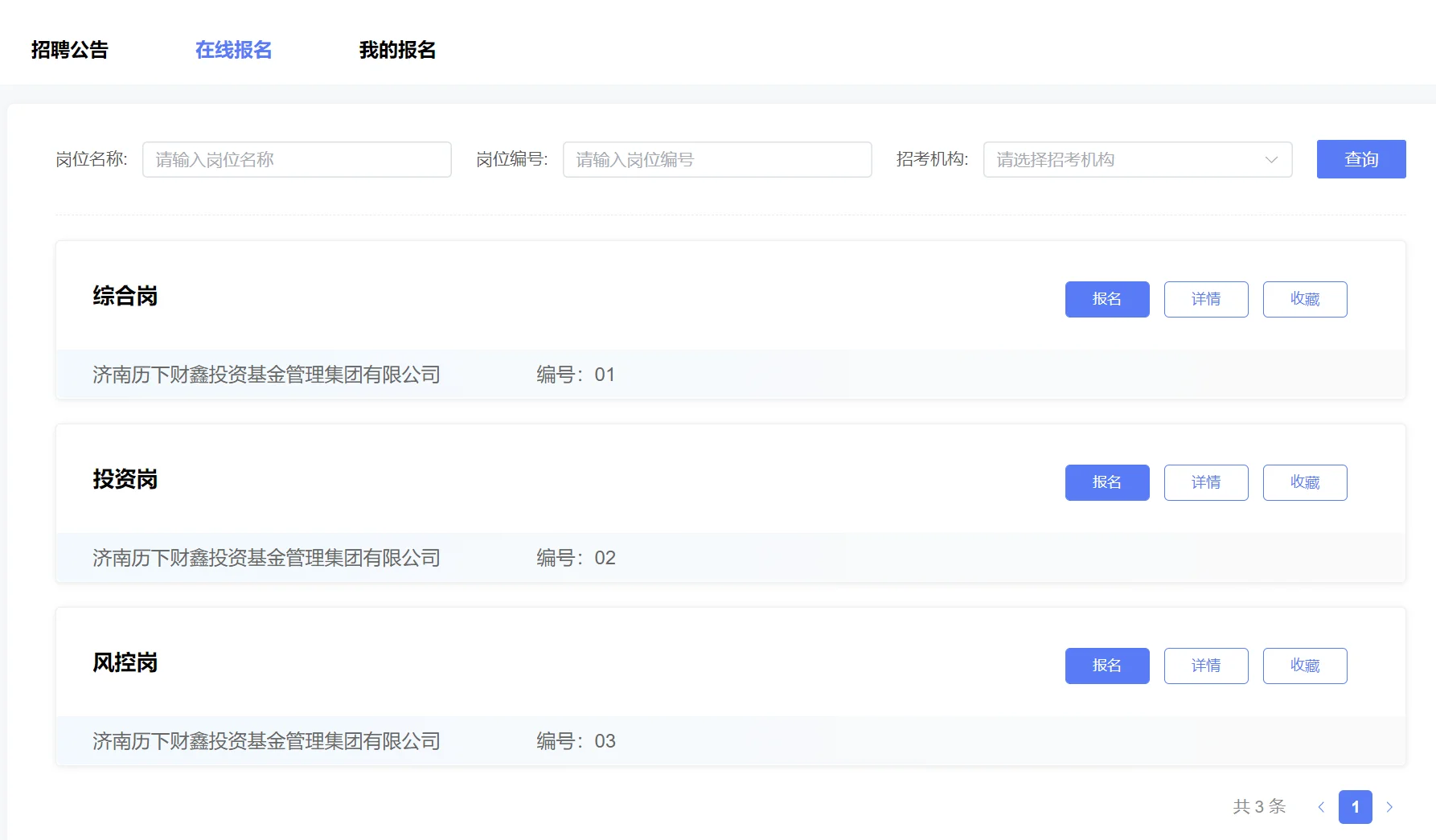Go to the 我的报名 tab

397,50
